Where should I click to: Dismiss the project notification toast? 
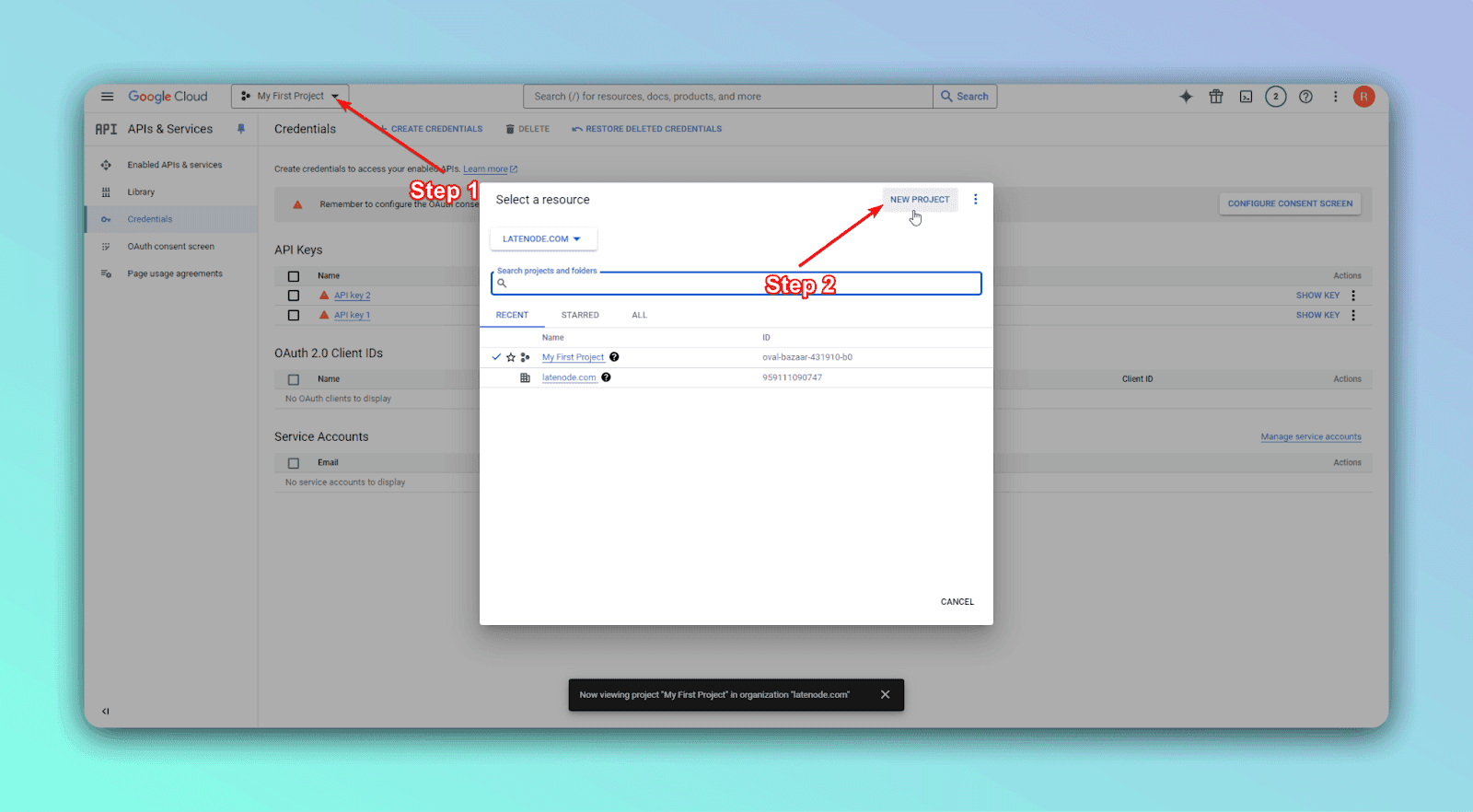click(885, 695)
